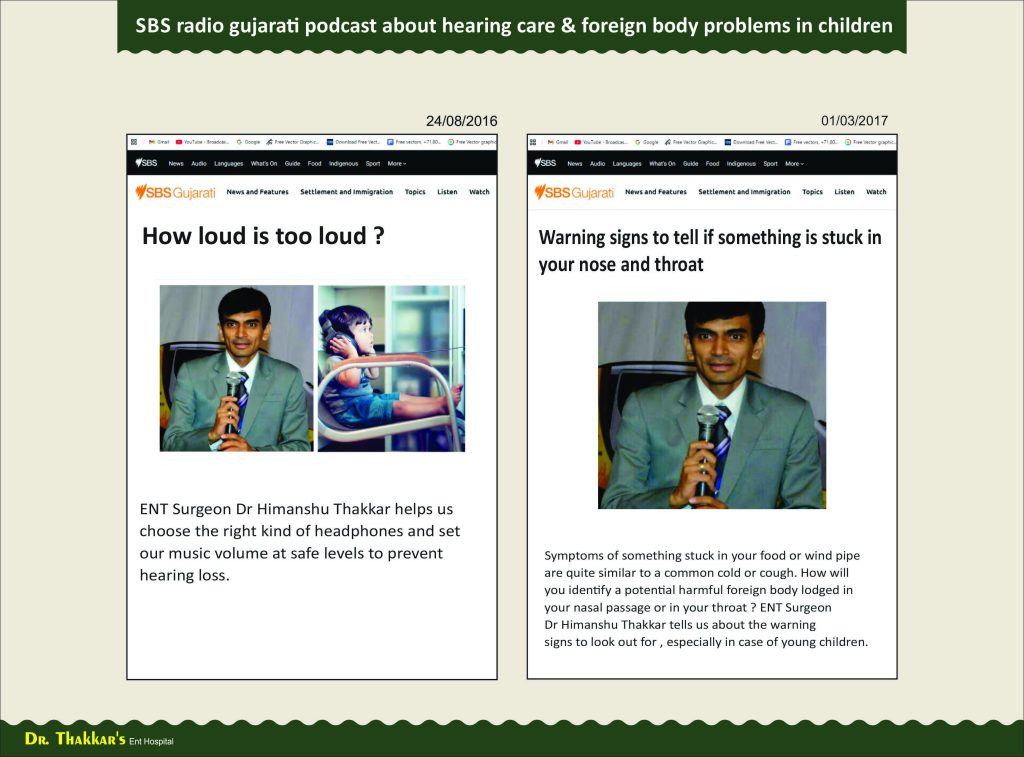Screen dimensions: 1024x757
Task: Click the 'Warning signs to tell' headline
Action: click(710, 251)
